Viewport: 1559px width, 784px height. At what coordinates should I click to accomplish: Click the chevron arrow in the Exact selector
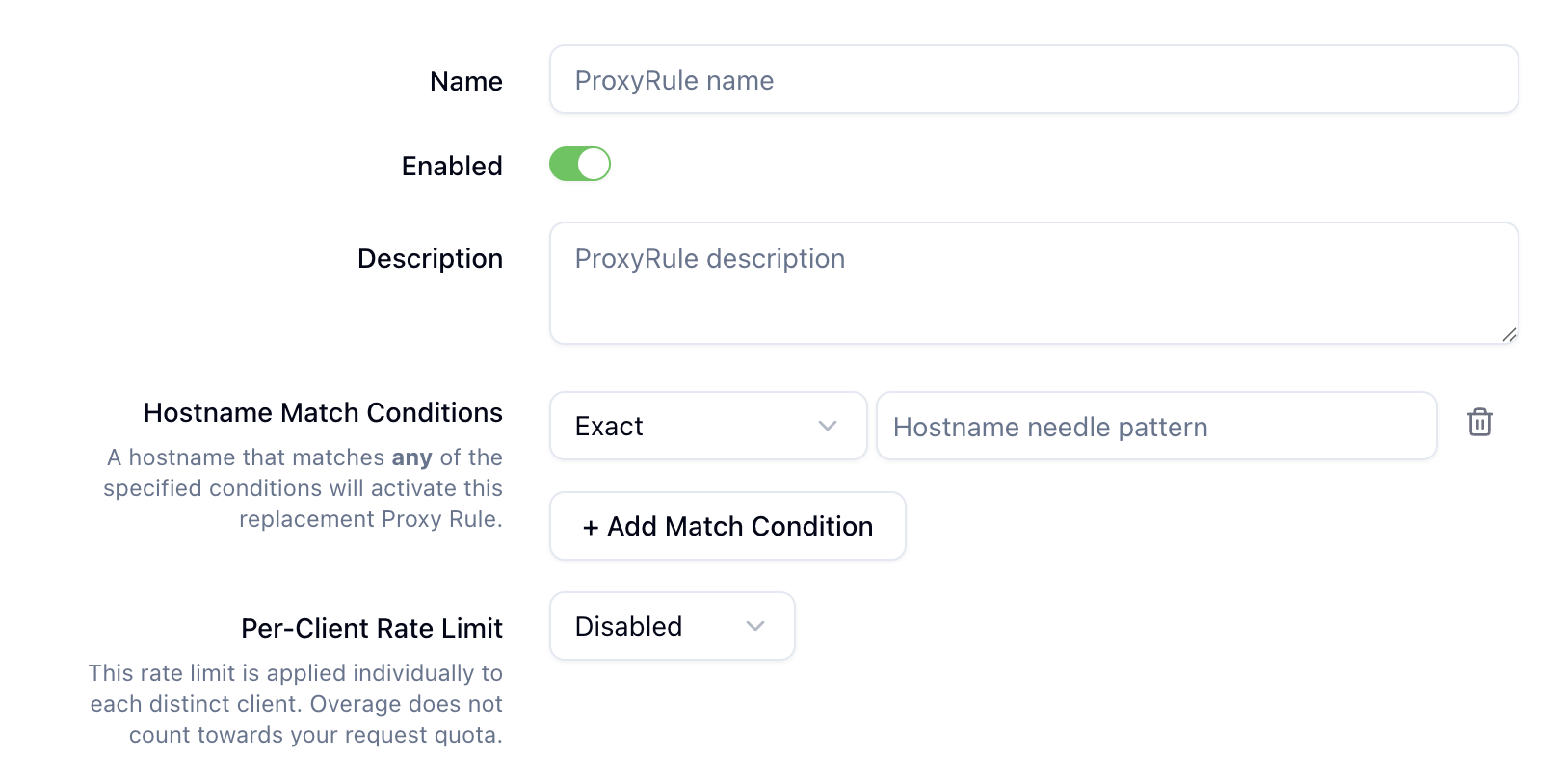(x=827, y=426)
